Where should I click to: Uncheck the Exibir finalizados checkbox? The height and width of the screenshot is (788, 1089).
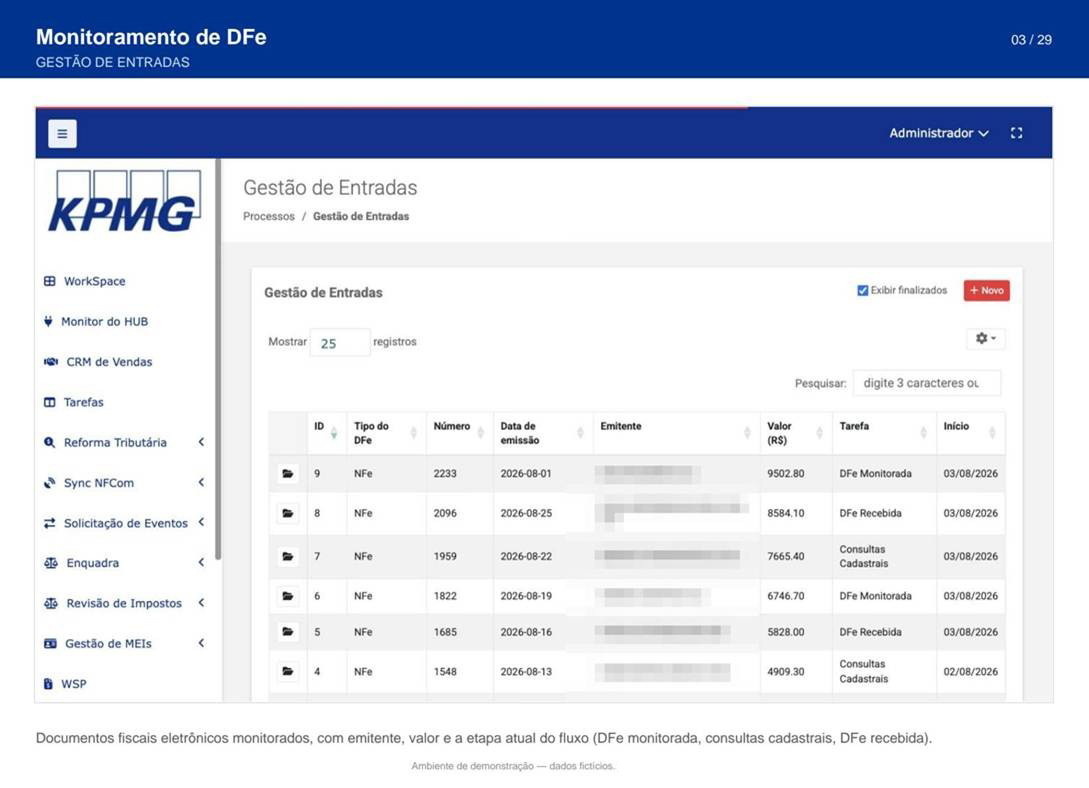(x=863, y=290)
